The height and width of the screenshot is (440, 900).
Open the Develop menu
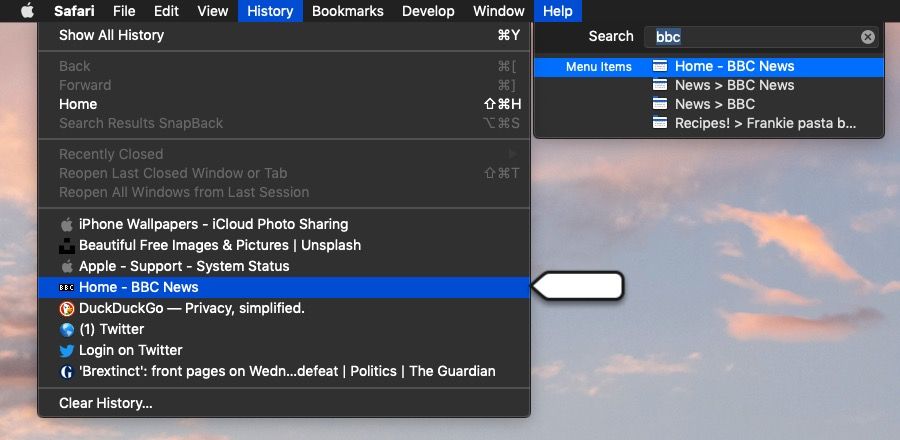pos(427,11)
